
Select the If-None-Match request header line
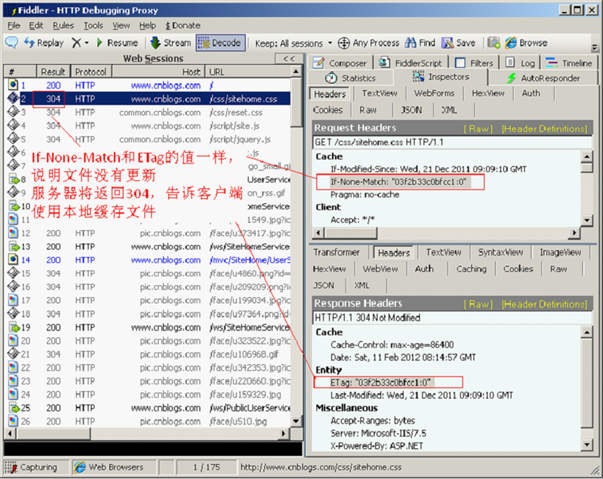tap(398, 182)
